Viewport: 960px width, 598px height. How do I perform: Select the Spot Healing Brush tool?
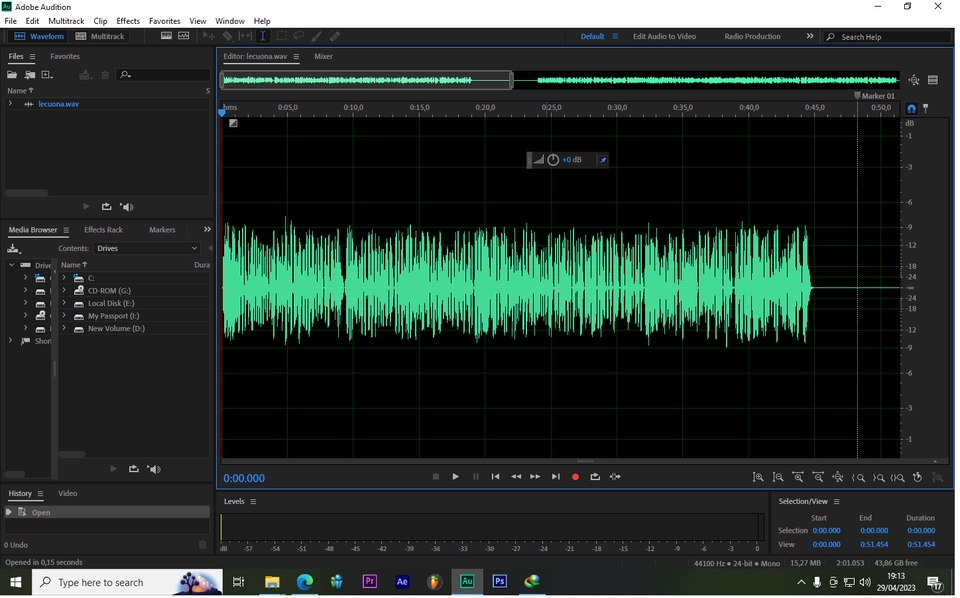(x=334, y=36)
